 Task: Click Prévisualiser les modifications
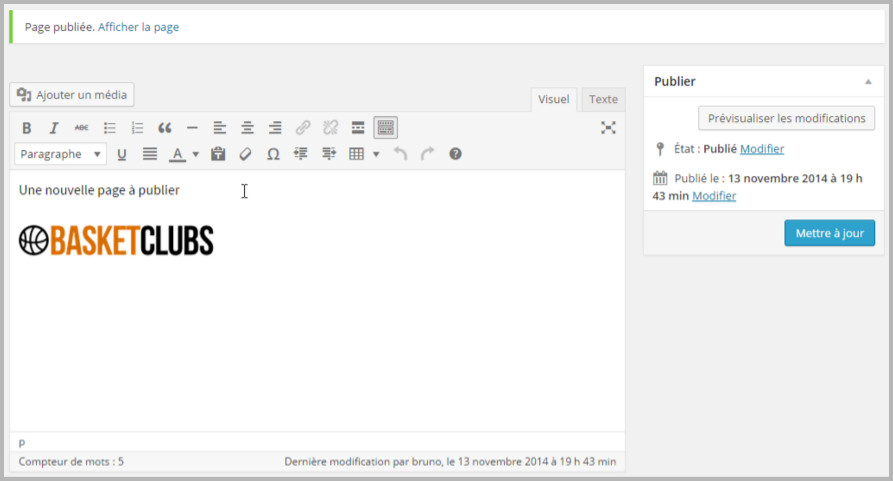pyautogui.click(x=787, y=118)
